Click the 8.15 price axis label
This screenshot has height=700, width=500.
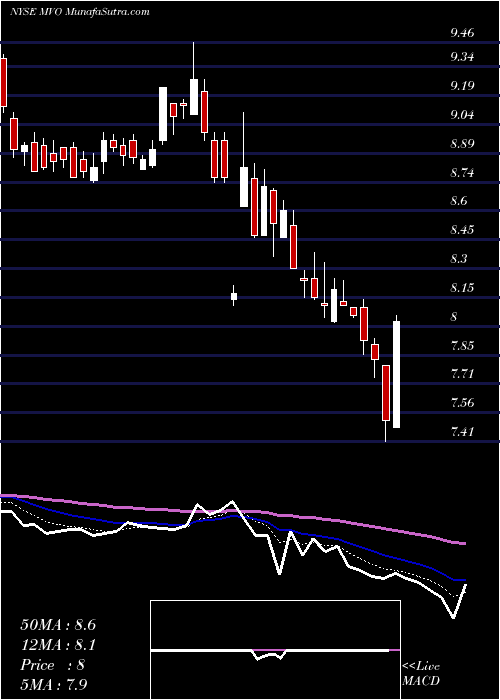(462, 288)
